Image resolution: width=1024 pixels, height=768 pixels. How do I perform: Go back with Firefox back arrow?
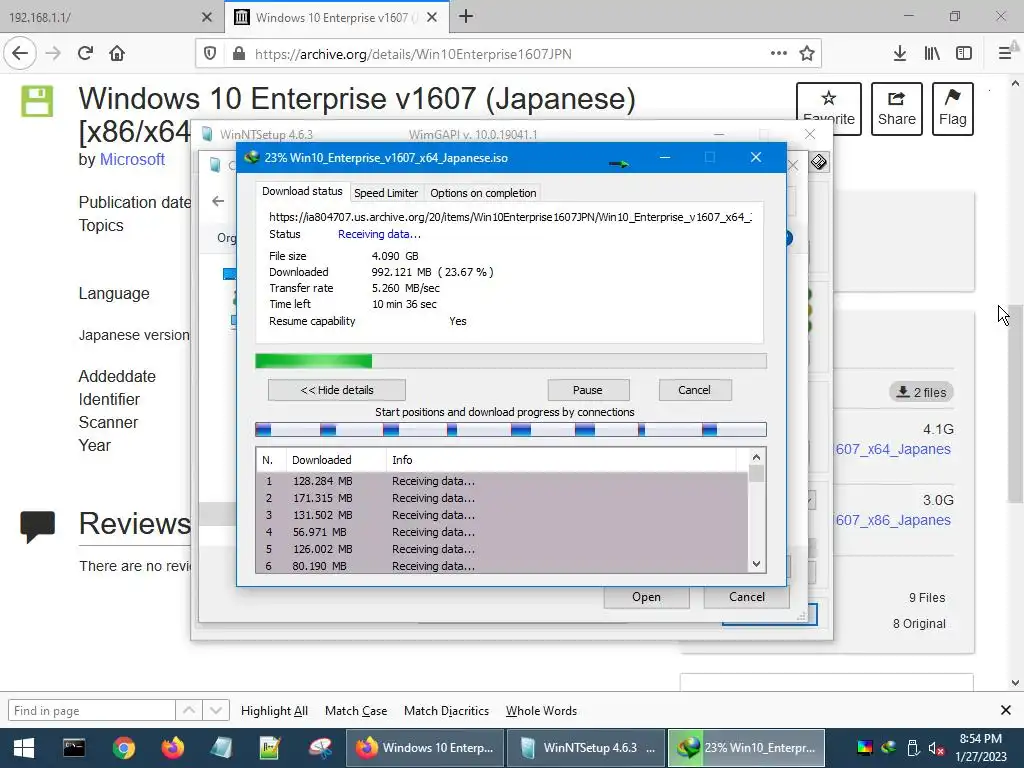[x=20, y=54]
